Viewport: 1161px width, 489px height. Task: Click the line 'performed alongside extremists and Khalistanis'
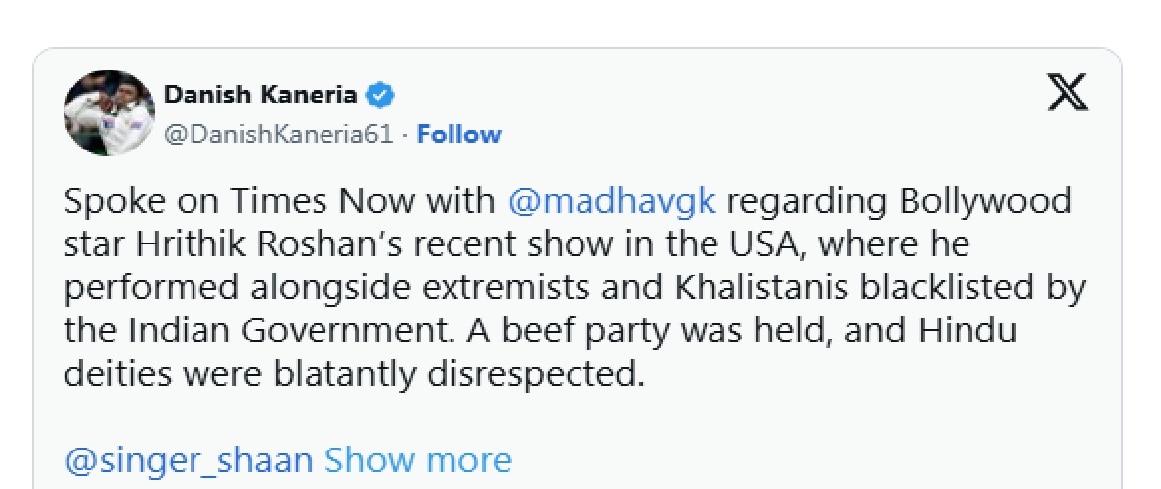[575, 287]
